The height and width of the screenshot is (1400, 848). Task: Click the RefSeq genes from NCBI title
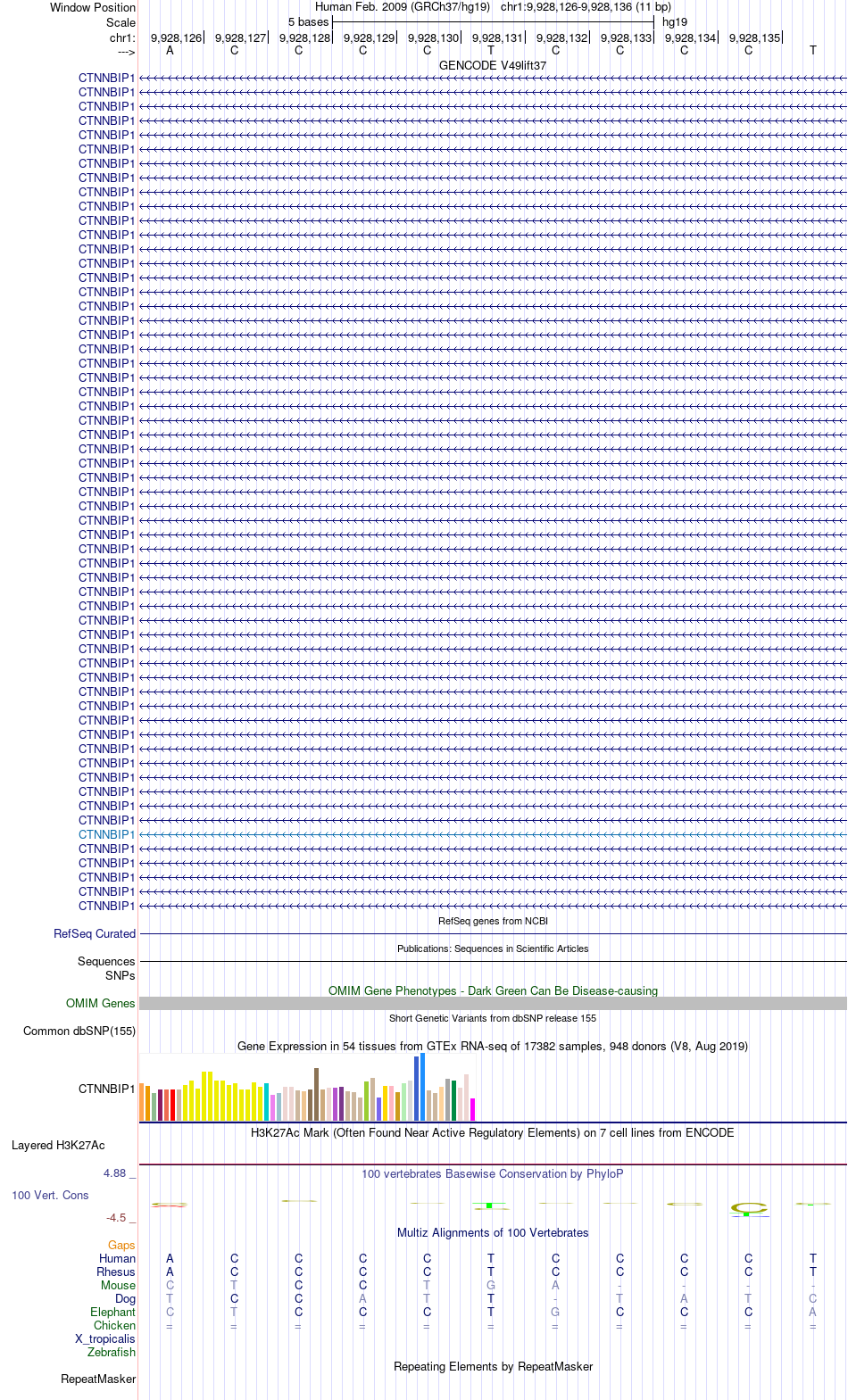[x=493, y=921]
